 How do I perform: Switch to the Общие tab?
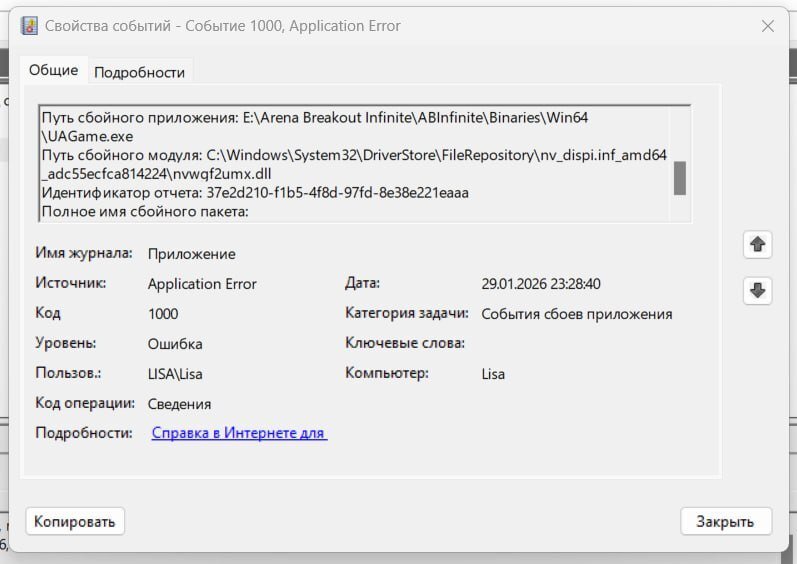tap(53, 70)
